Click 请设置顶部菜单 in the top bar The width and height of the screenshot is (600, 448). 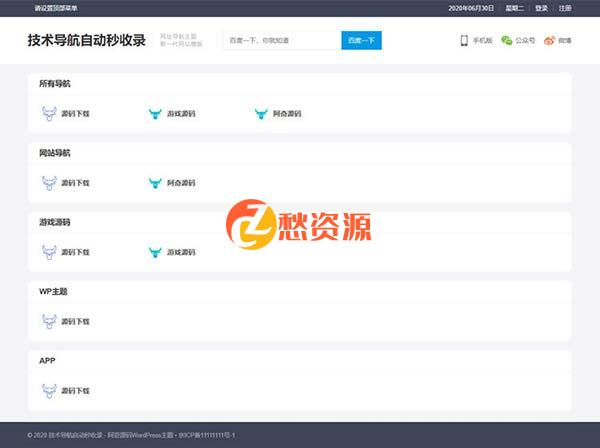click(56, 8)
